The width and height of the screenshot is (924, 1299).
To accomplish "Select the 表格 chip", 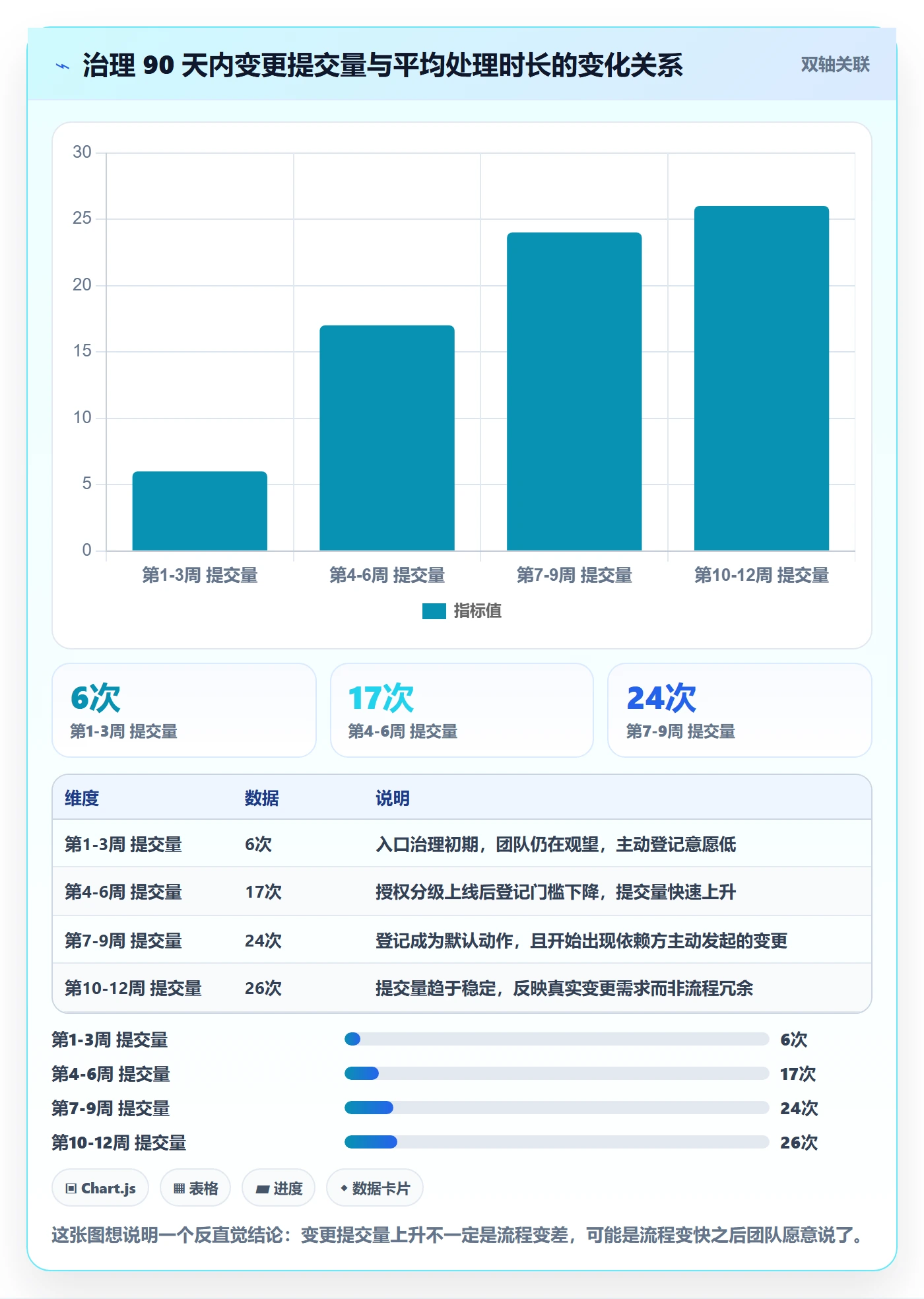I will pos(195,1188).
